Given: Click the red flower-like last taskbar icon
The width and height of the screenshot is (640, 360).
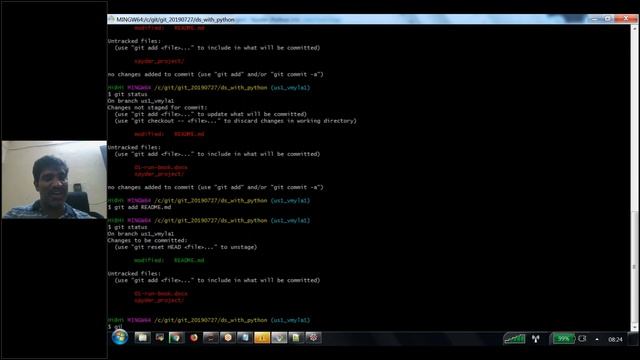Looking at the screenshot, I should (313, 338).
